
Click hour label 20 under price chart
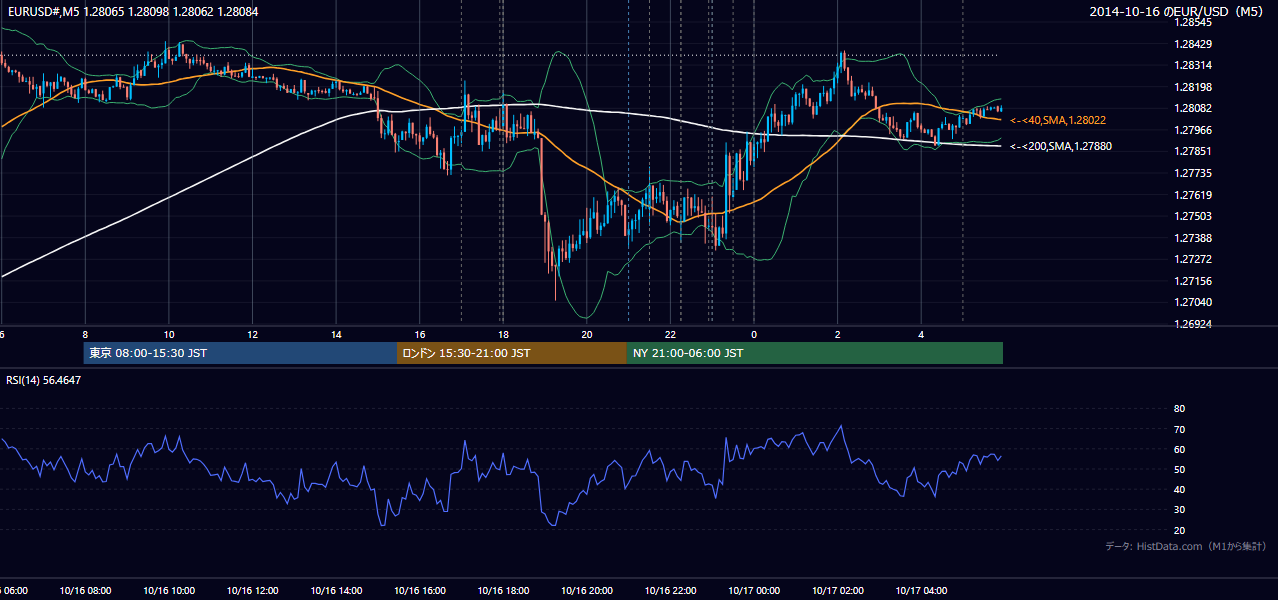587,335
